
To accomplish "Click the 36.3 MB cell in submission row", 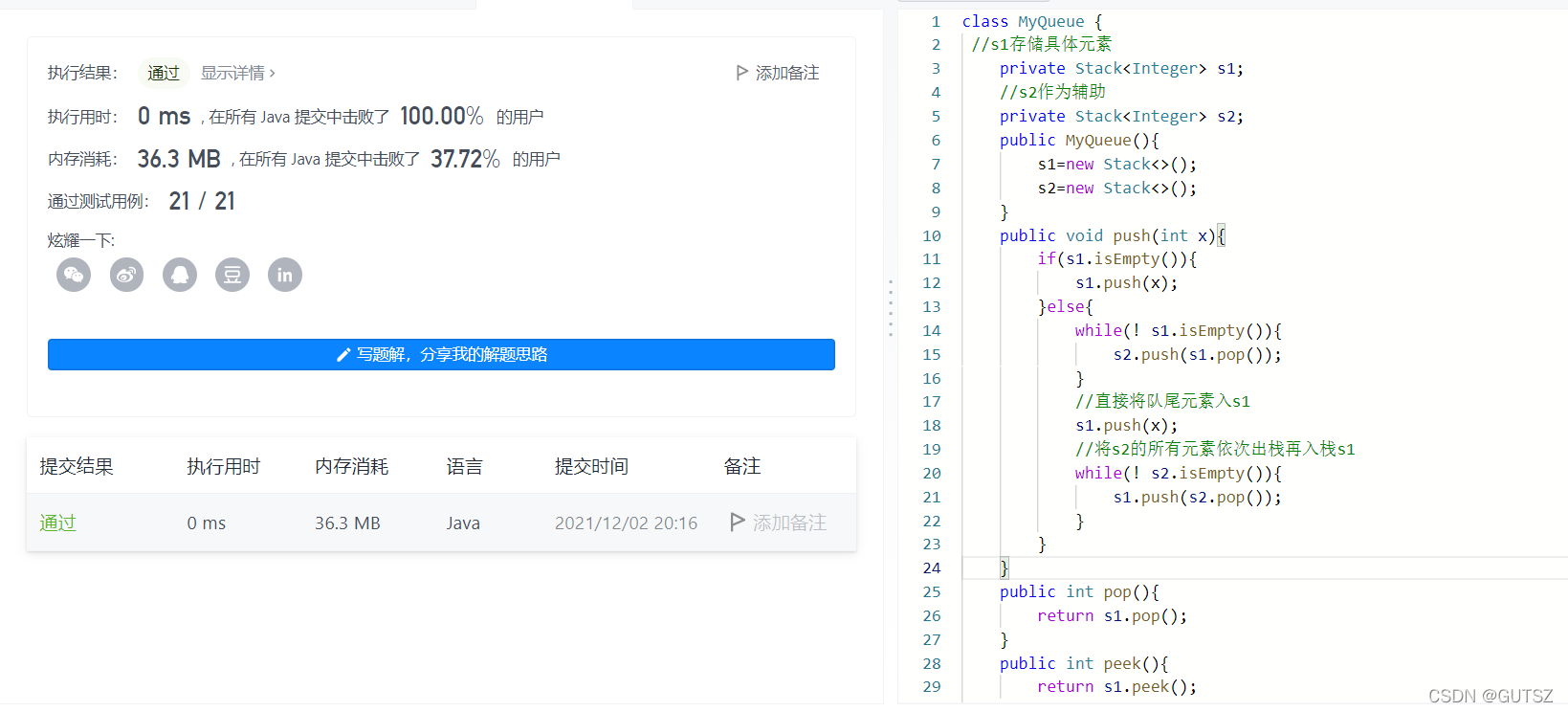I will click(347, 523).
